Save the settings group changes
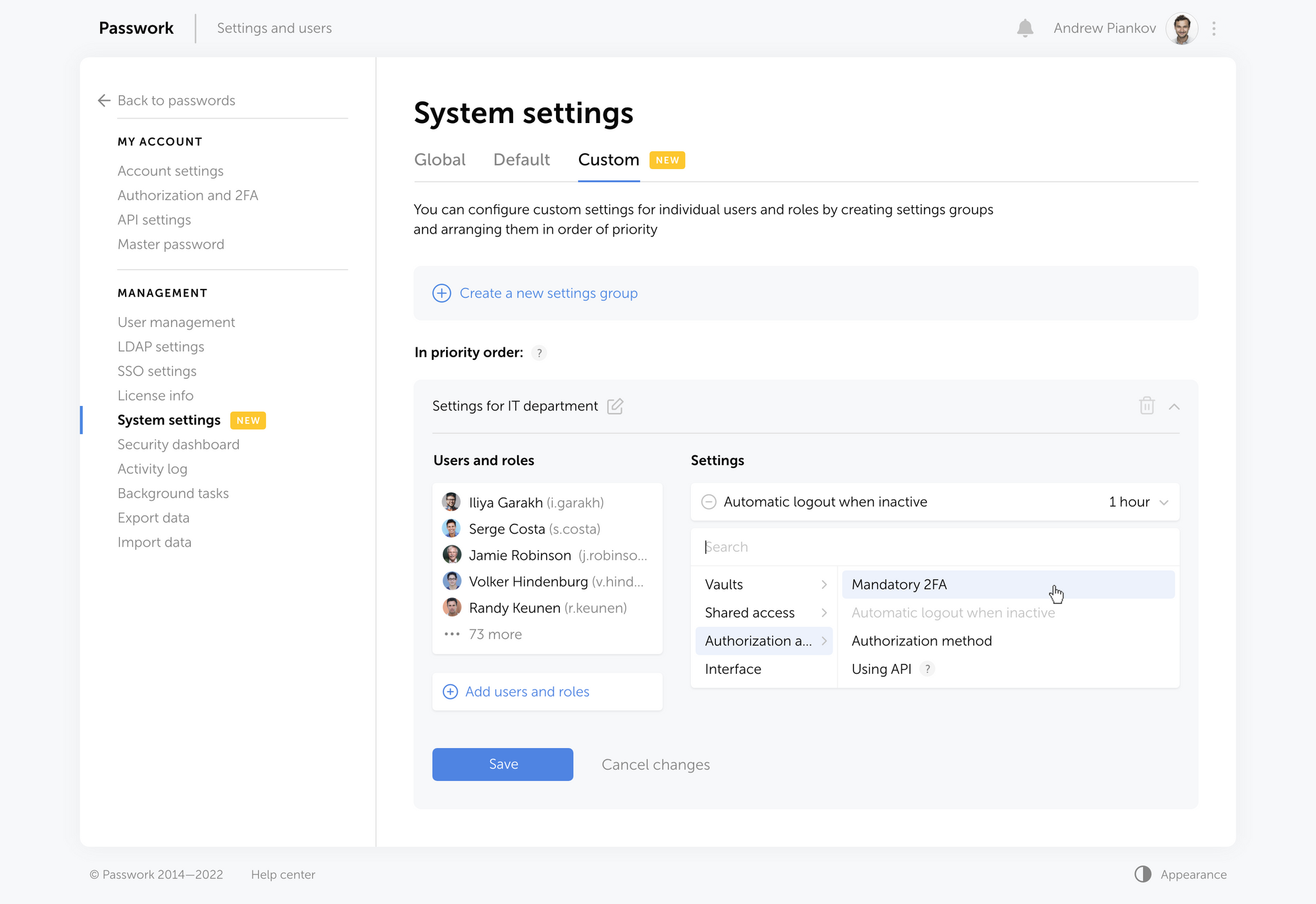 pos(502,764)
